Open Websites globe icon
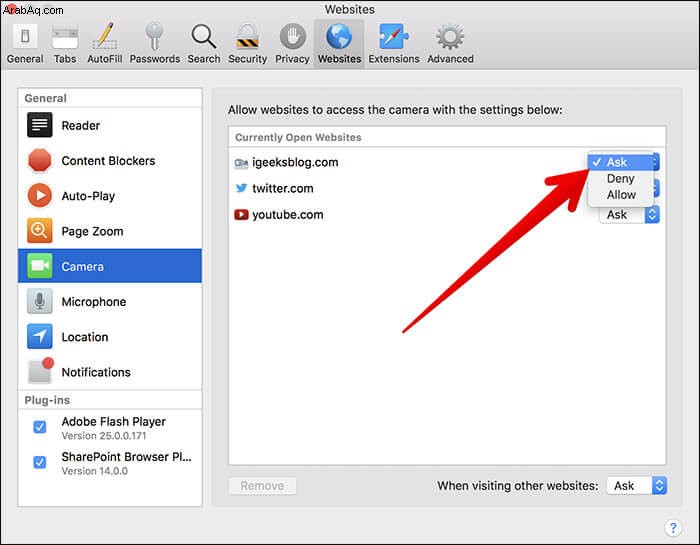 tap(339, 36)
